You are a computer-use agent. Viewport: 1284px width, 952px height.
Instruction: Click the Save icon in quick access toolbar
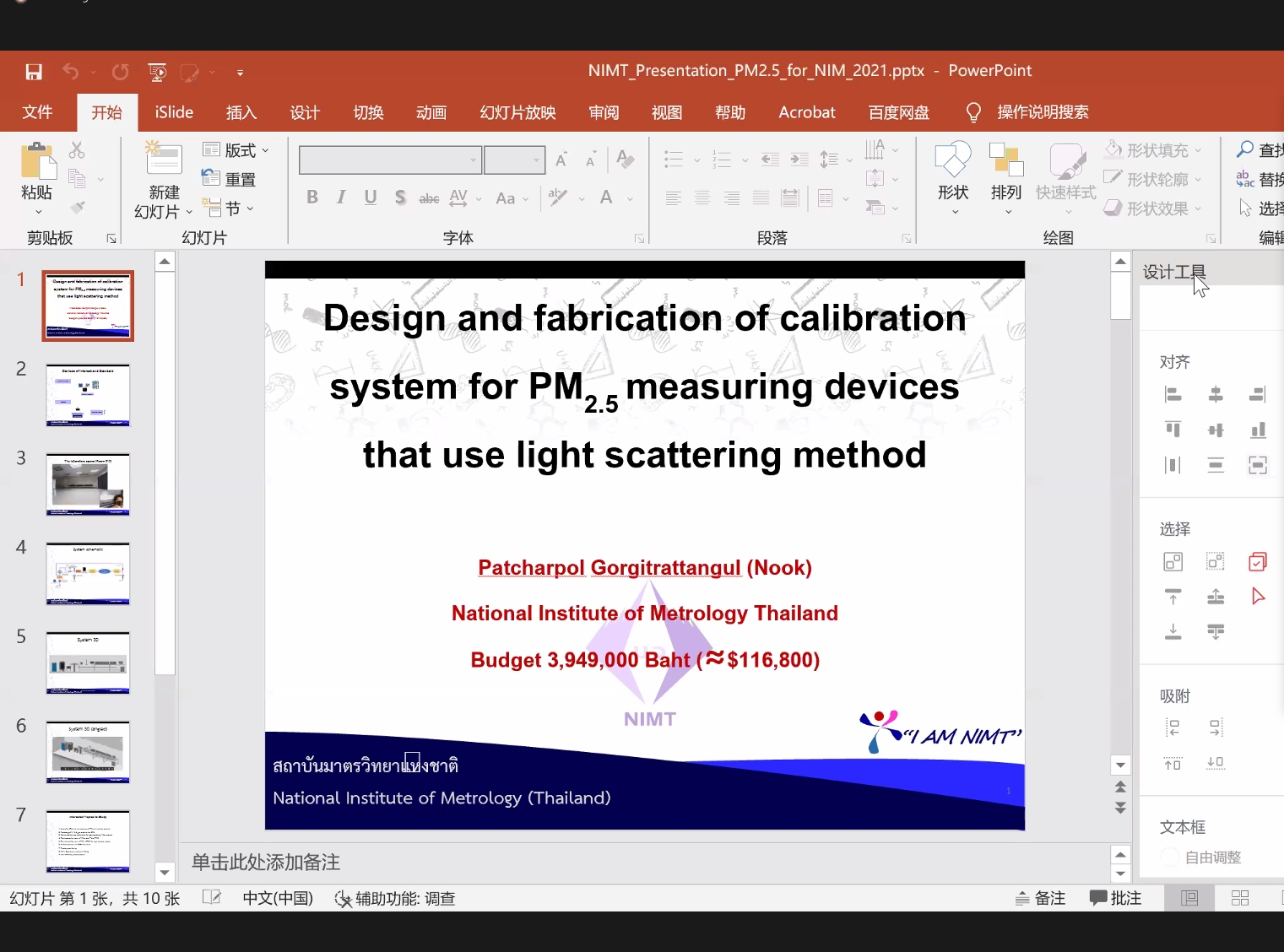(x=34, y=72)
